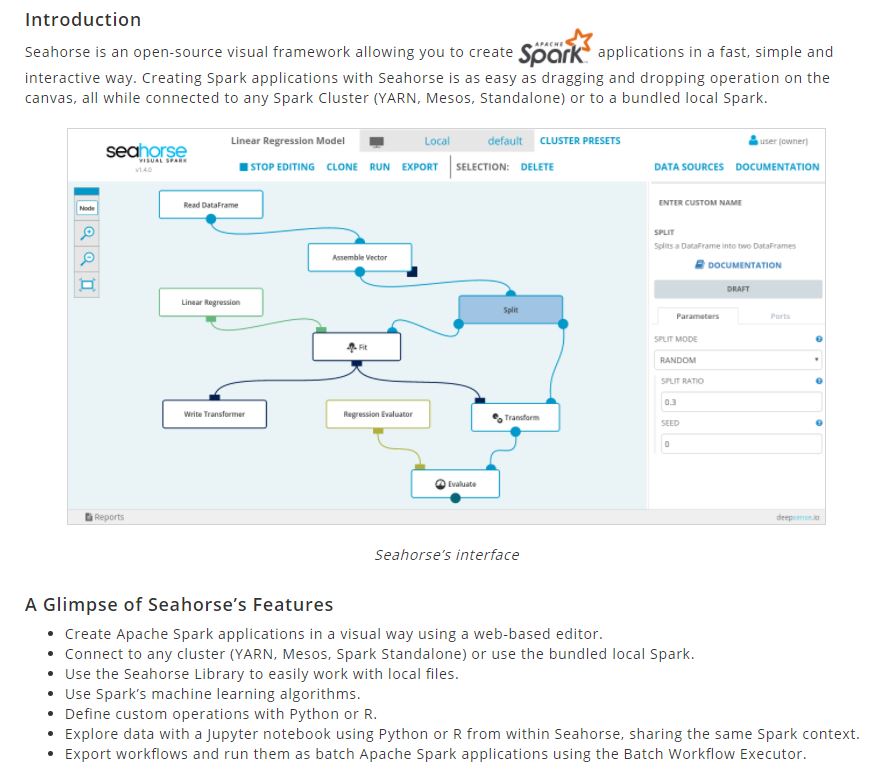Switch to the Ports tab

(x=780, y=316)
